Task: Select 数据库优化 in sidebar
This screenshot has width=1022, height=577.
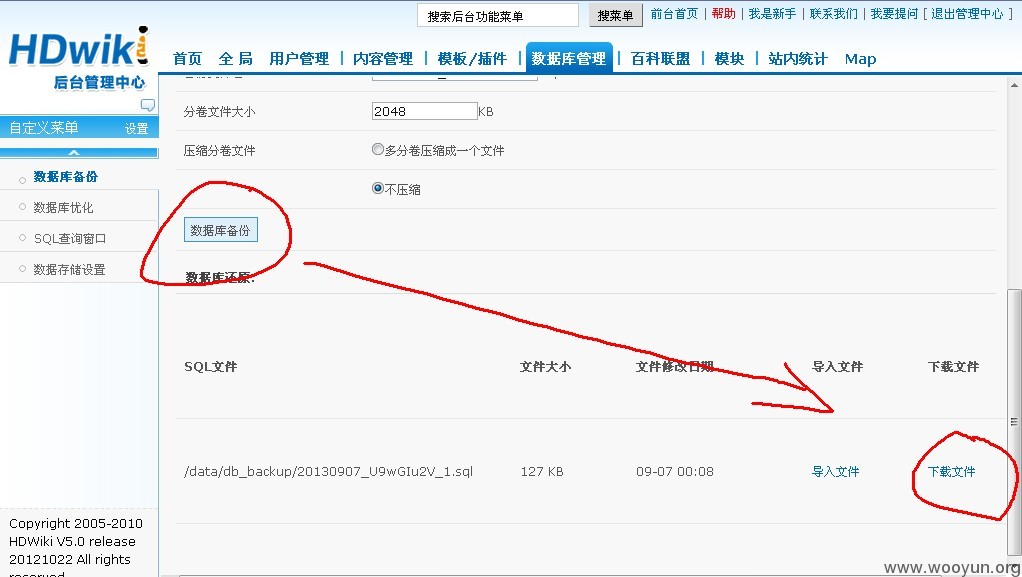Action: click(63, 207)
